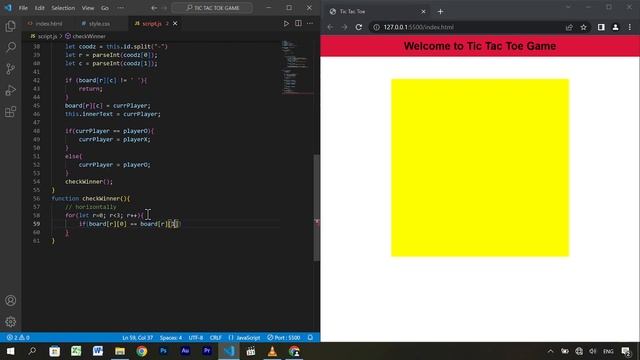The width and height of the screenshot is (640, 360).
Task: Change indentation via Spaces: 4
Action: (x=171, y=338)
